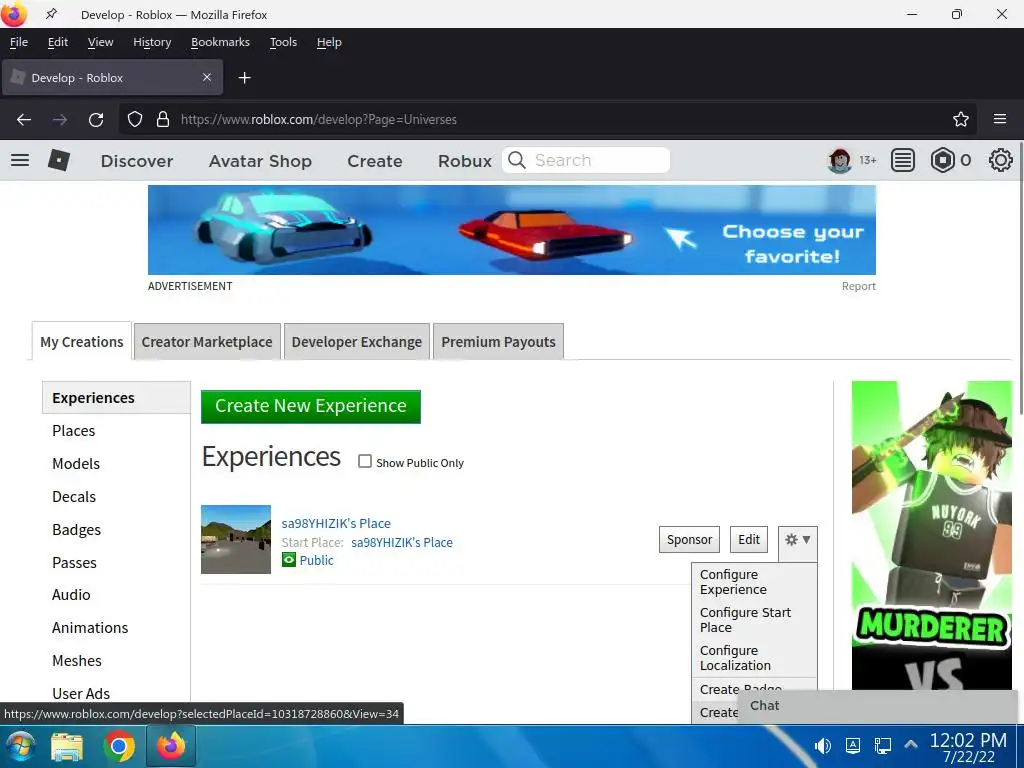Select Decals in the sidebar
Image resolution: width=1024 pixels, height=768 pixels.
[x=74, y=496]
